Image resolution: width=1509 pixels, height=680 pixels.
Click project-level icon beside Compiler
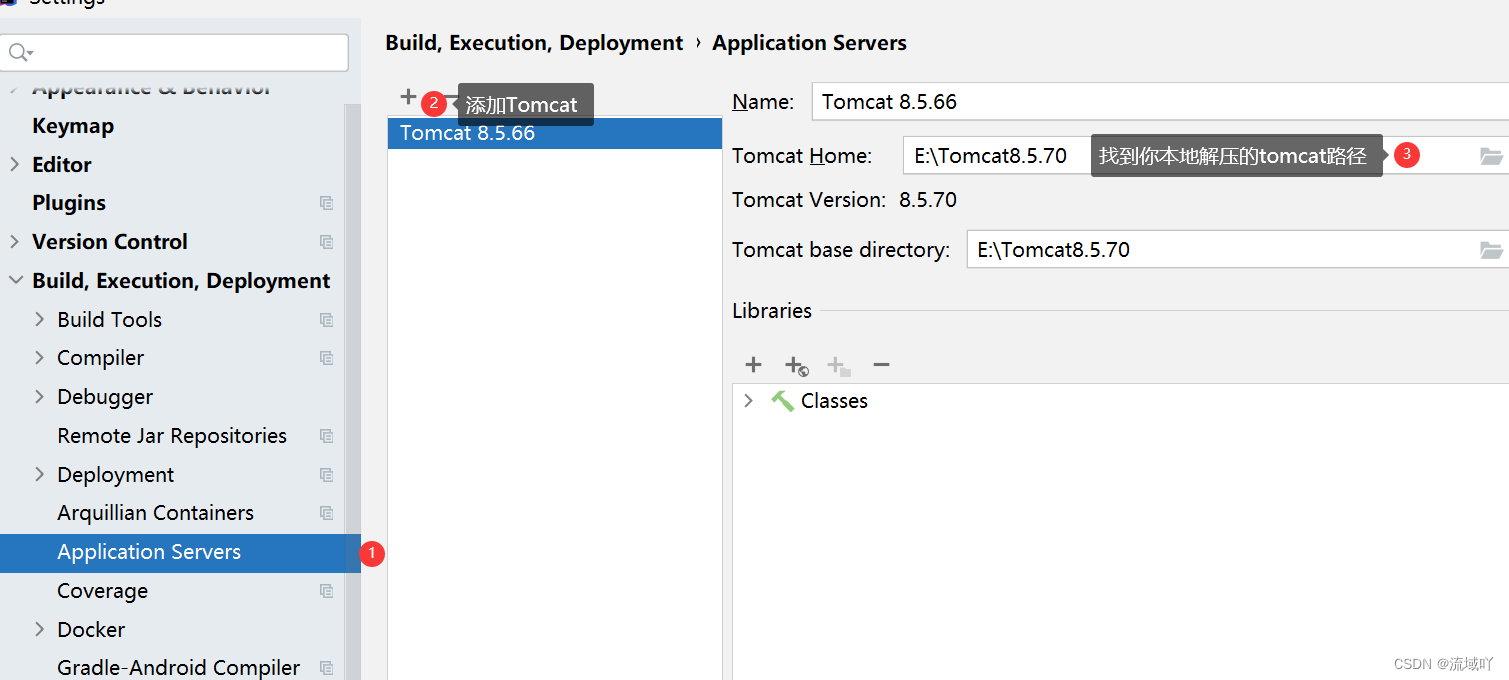(x=326, y=358)
